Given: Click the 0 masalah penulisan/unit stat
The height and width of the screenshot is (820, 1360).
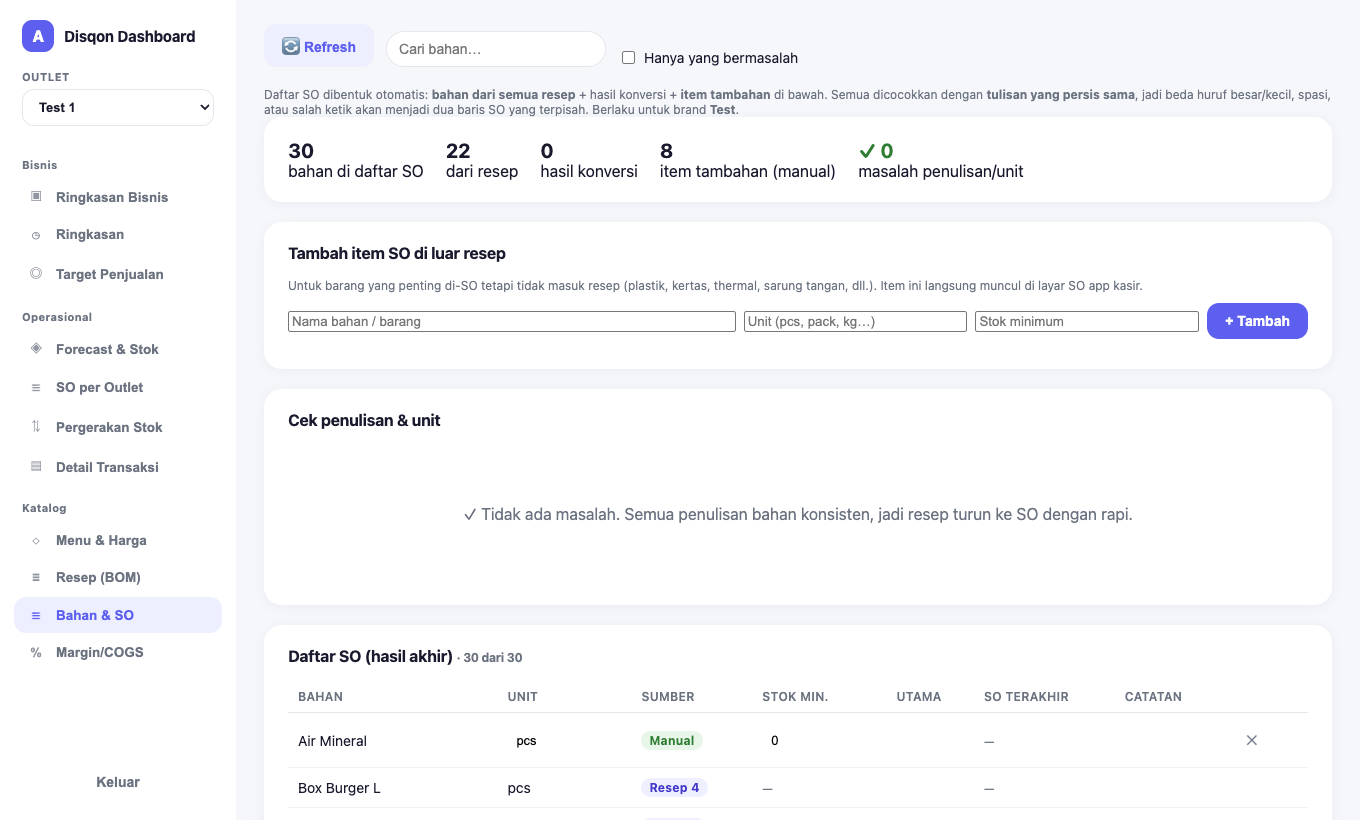Looking at the screenshot, I should [941, 161].
